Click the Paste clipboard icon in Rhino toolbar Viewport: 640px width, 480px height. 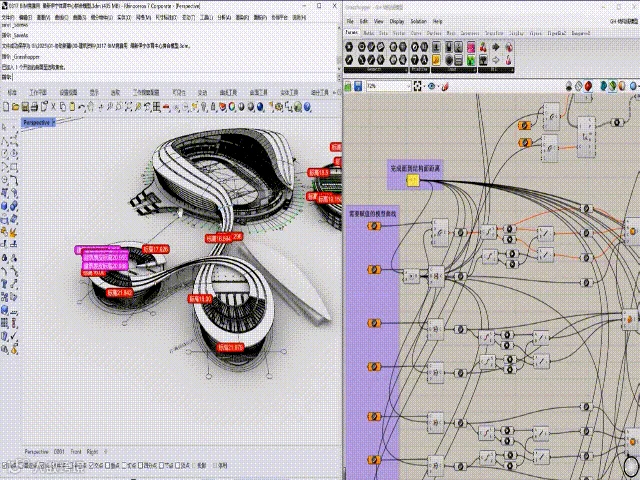pyautogui.click(x=72, y=107)
